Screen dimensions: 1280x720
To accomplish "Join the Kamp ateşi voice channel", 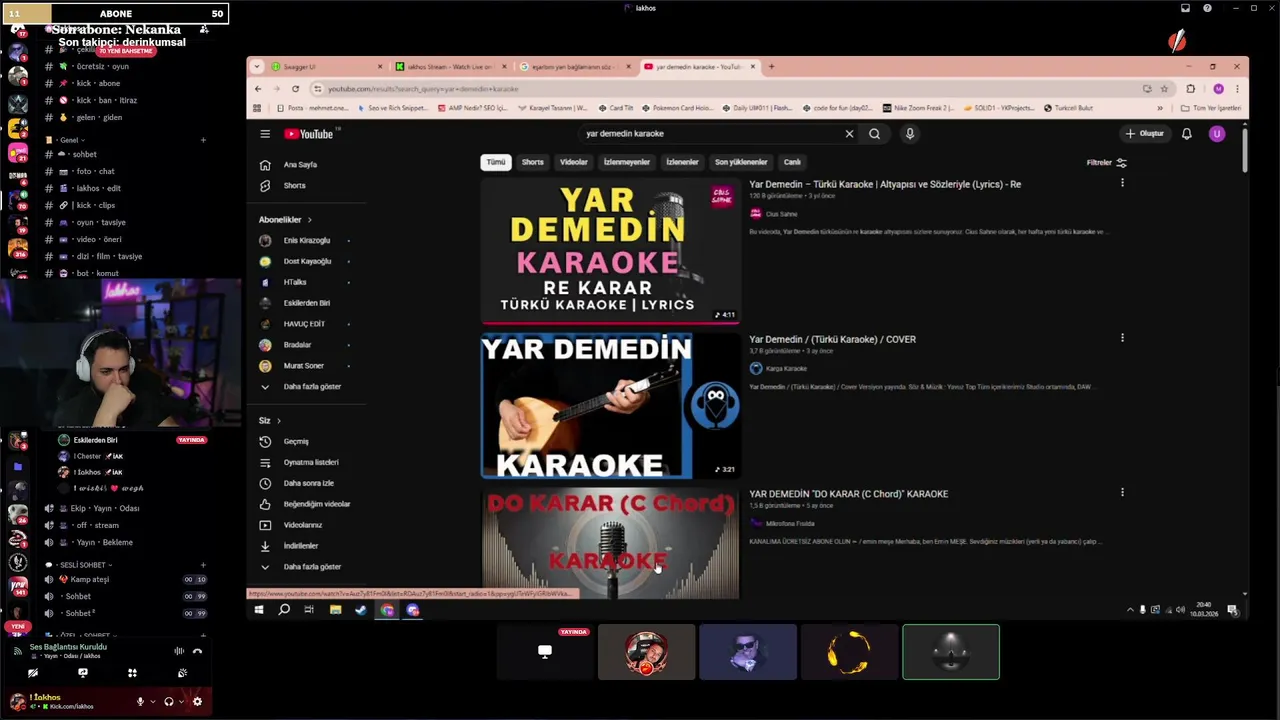I will tap(125, 580).
